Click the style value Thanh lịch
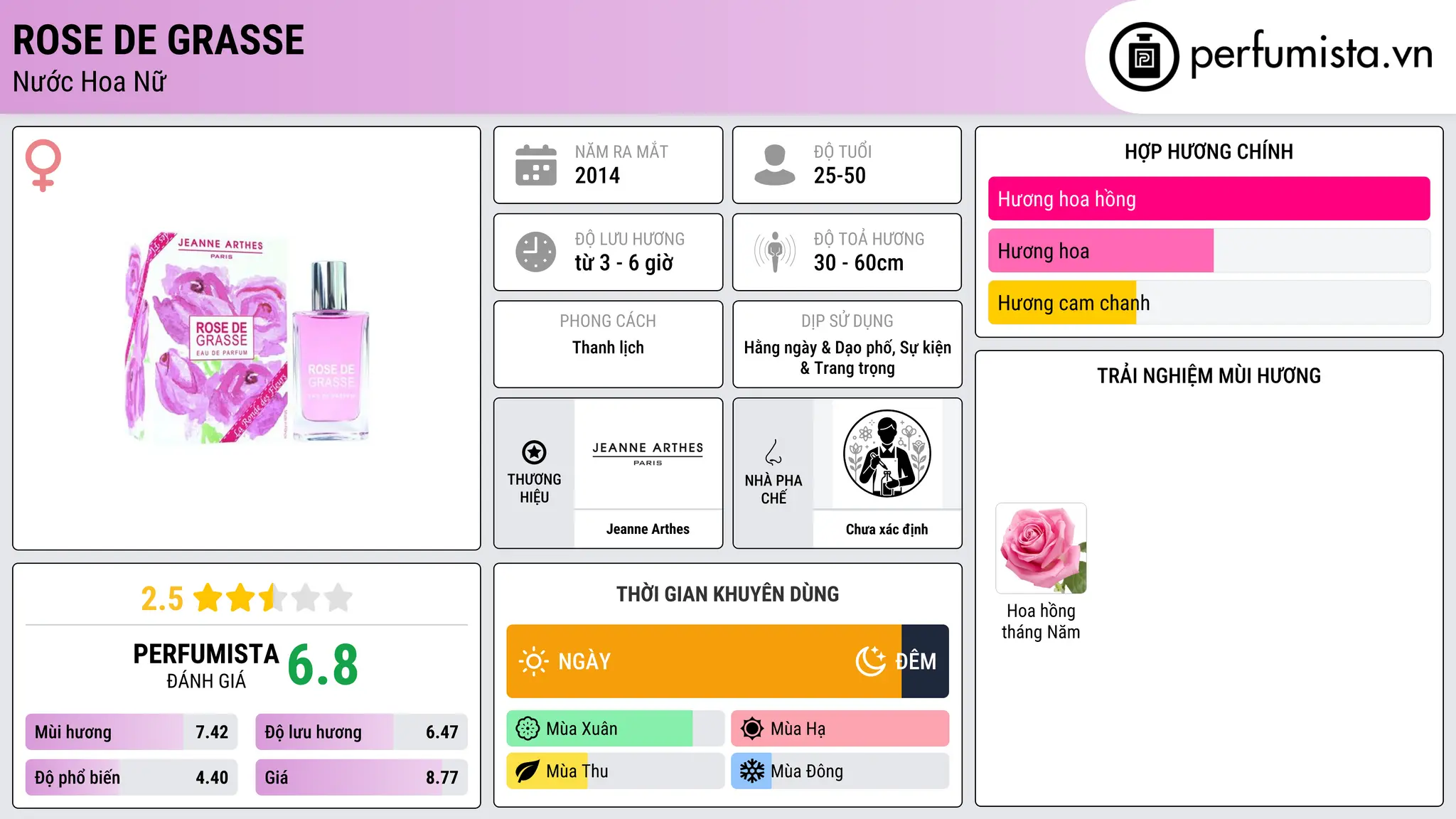Screen dimensions: 1456x819 (608, 348)
